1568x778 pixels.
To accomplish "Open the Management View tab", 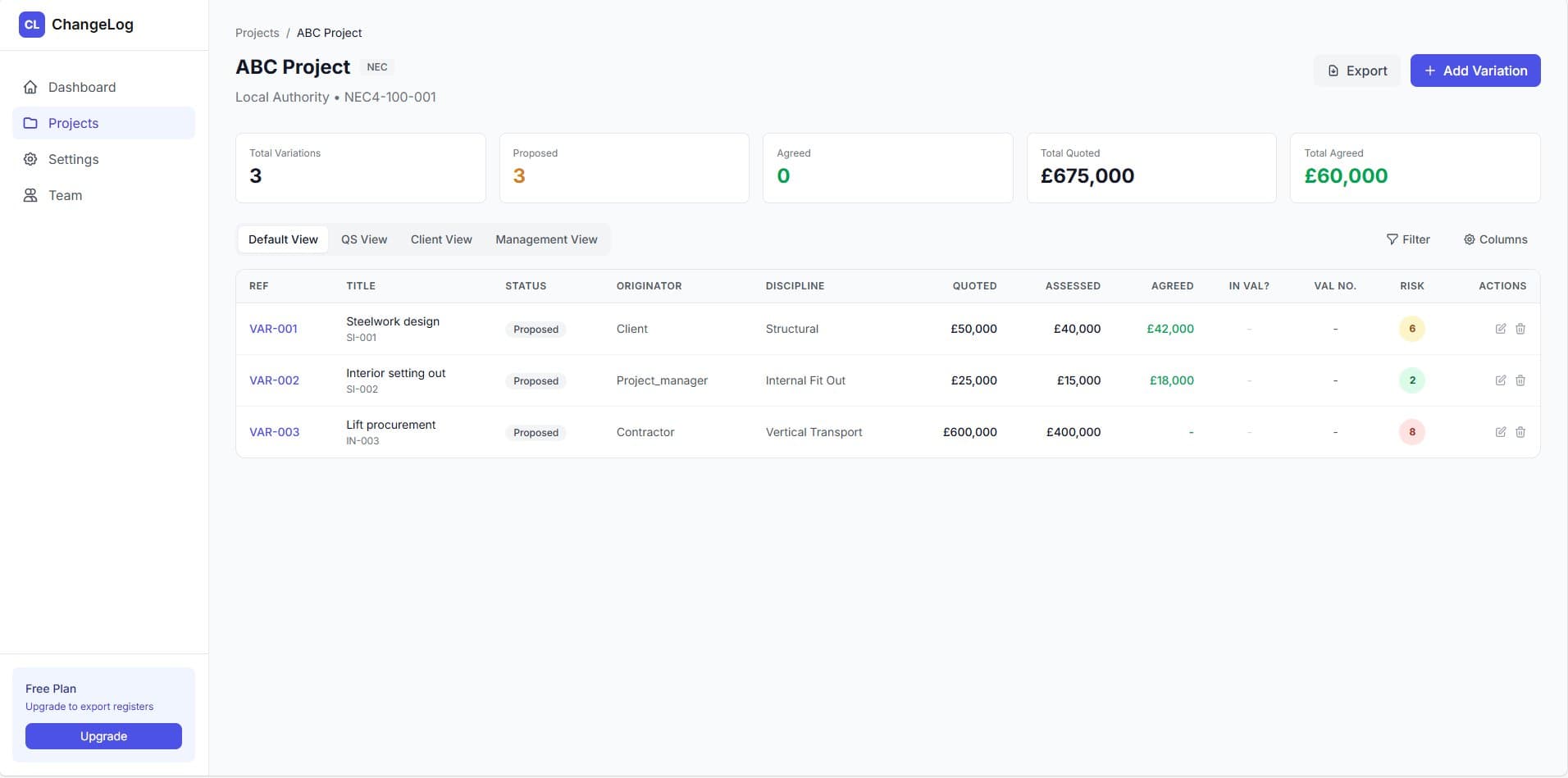I will 546,239.
